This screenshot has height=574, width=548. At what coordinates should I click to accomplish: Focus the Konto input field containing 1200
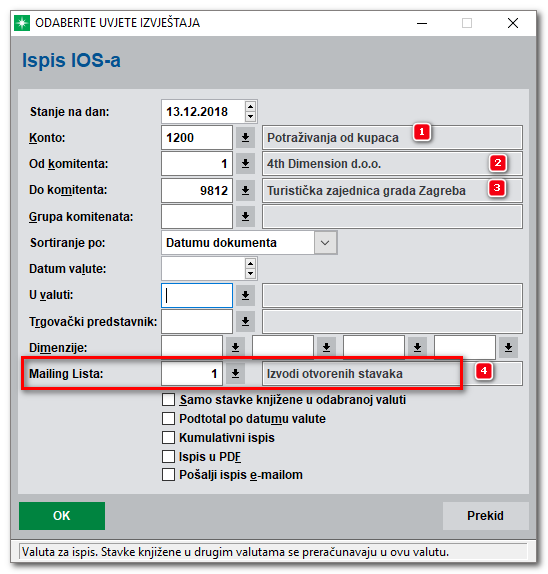point(197,138)
